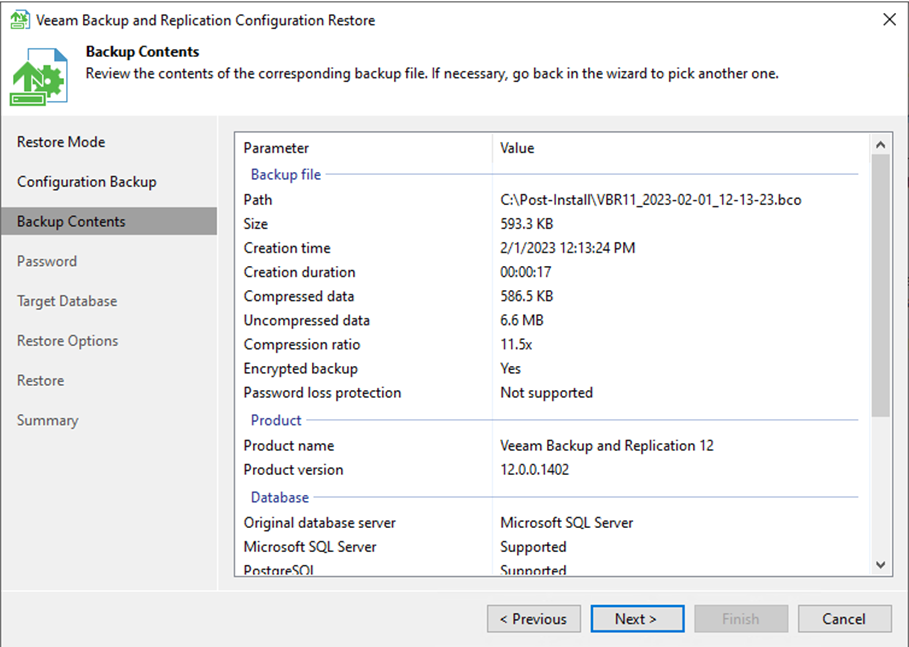Click the configuration restore wizard header icon
The image size is (909, 647).
(x=39, y=77)
